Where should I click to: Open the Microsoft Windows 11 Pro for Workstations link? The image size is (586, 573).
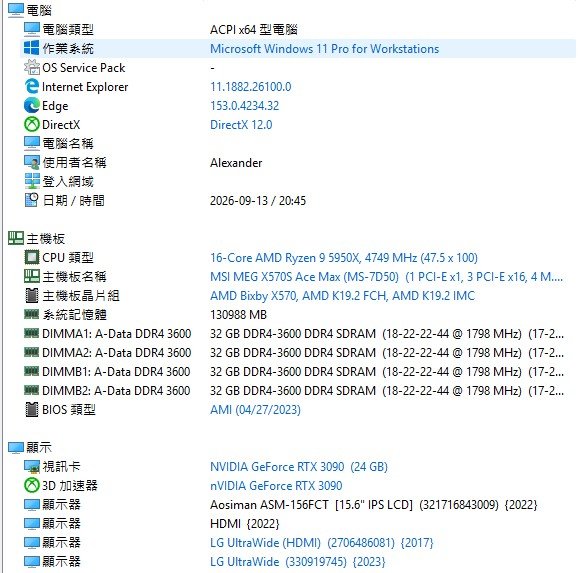point(324,49)
